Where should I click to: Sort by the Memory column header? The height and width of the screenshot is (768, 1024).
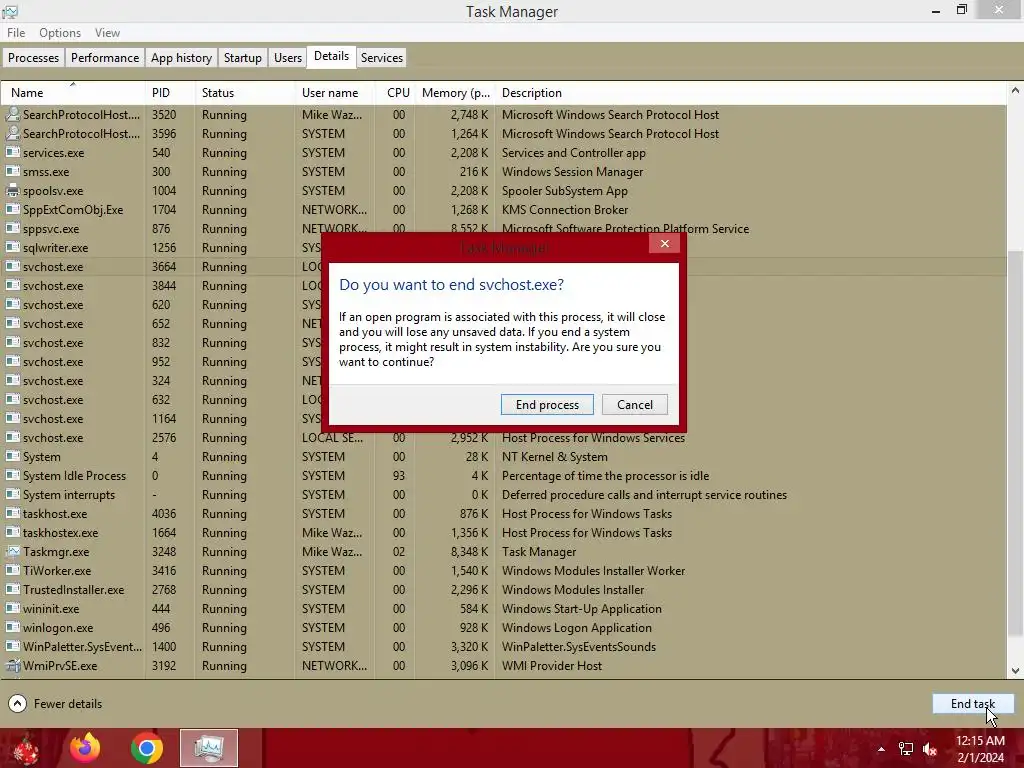tap(455, 93)
